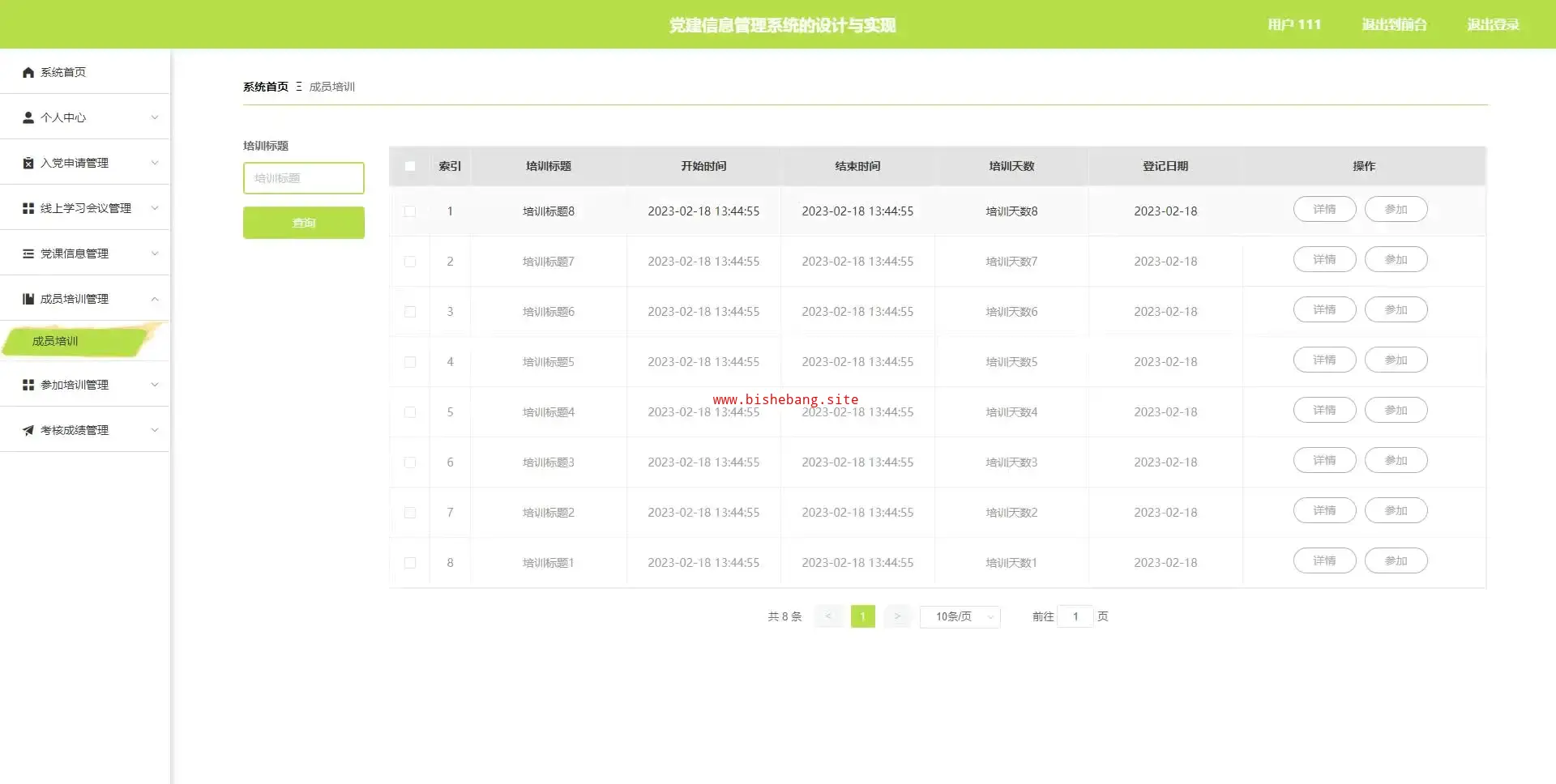Check the row for 培训标题5
Screen dimensions: 1556x784
410,362
